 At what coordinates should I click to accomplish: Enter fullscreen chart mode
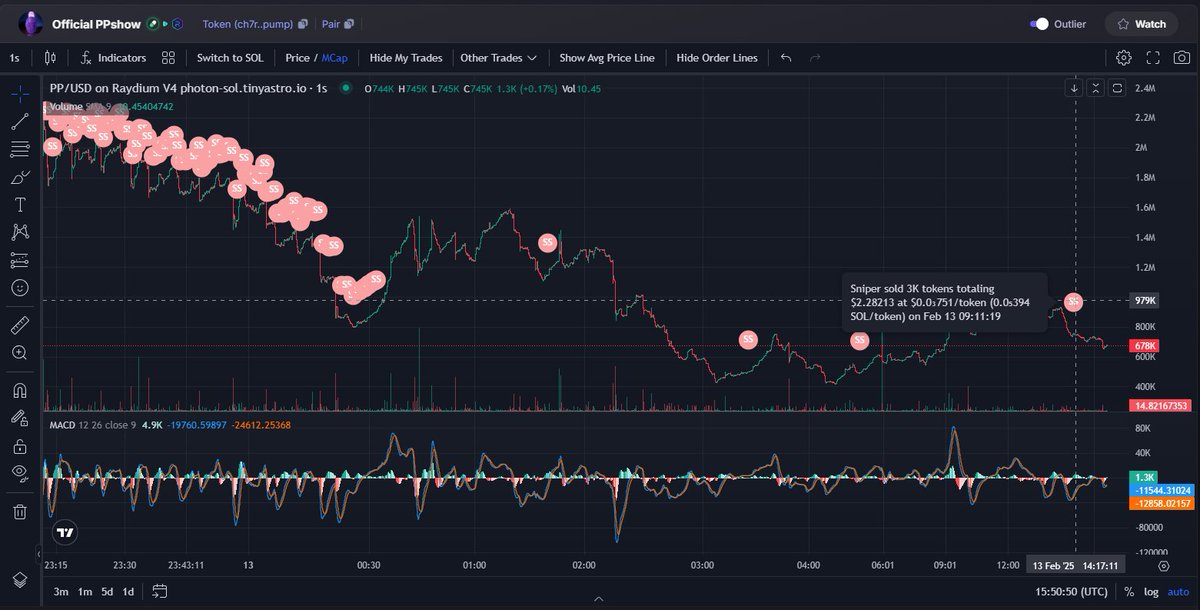tap(1154, 58)
